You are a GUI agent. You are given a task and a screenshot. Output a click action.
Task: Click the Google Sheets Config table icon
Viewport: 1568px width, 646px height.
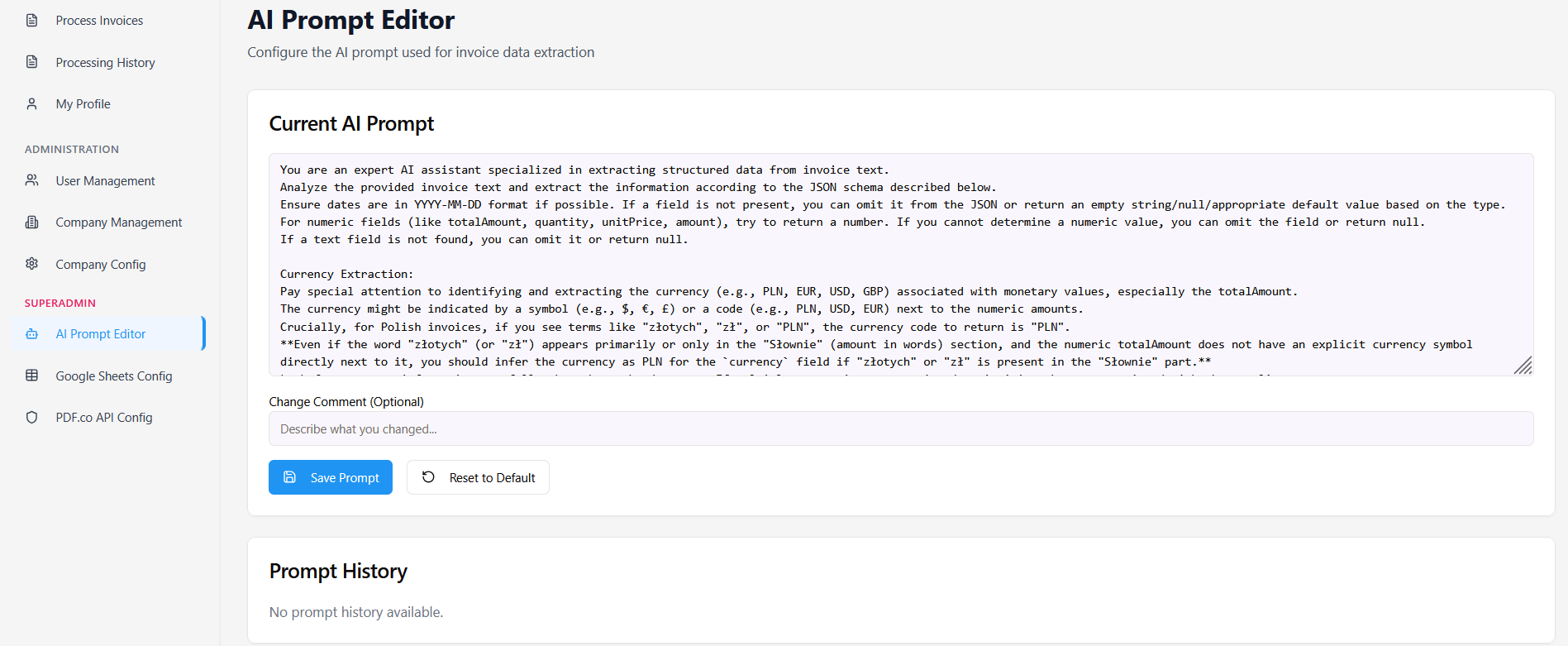(x=32, y=376)
